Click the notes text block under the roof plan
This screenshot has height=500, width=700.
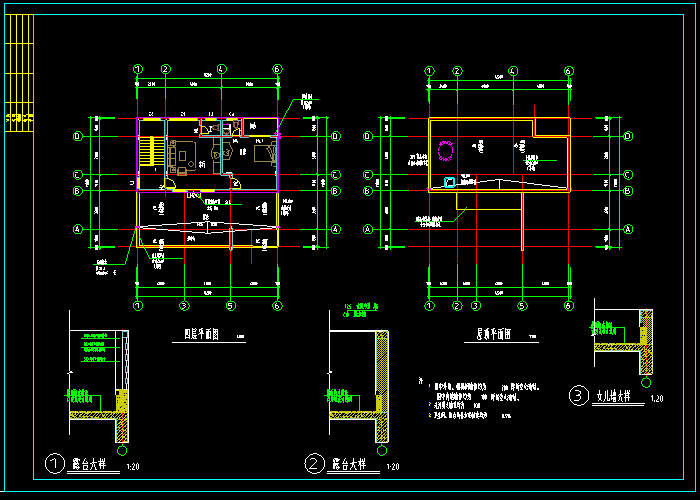tap(470, 400)
